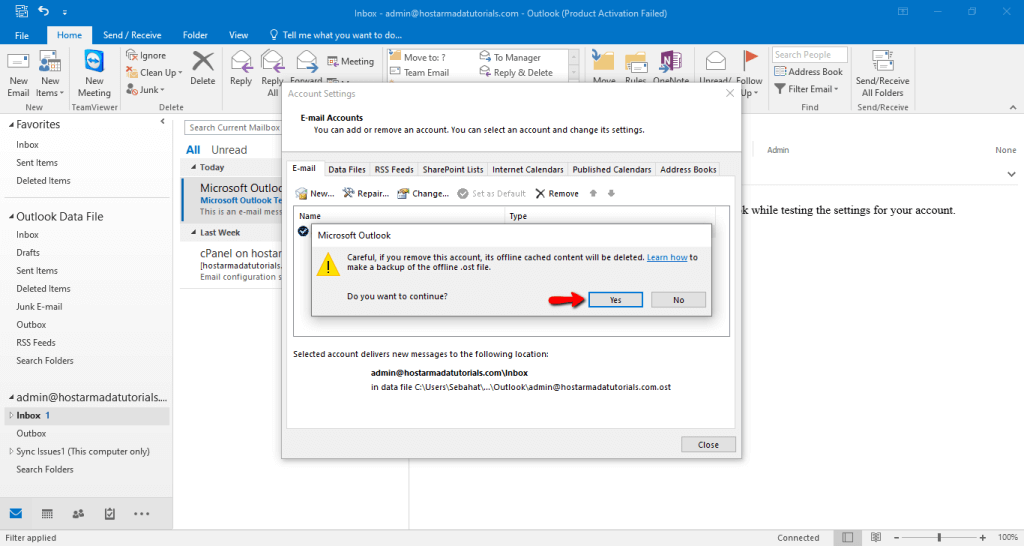The image size is (1024, 546).
Task: Click the New Email icon
Action: coord(18,62)
